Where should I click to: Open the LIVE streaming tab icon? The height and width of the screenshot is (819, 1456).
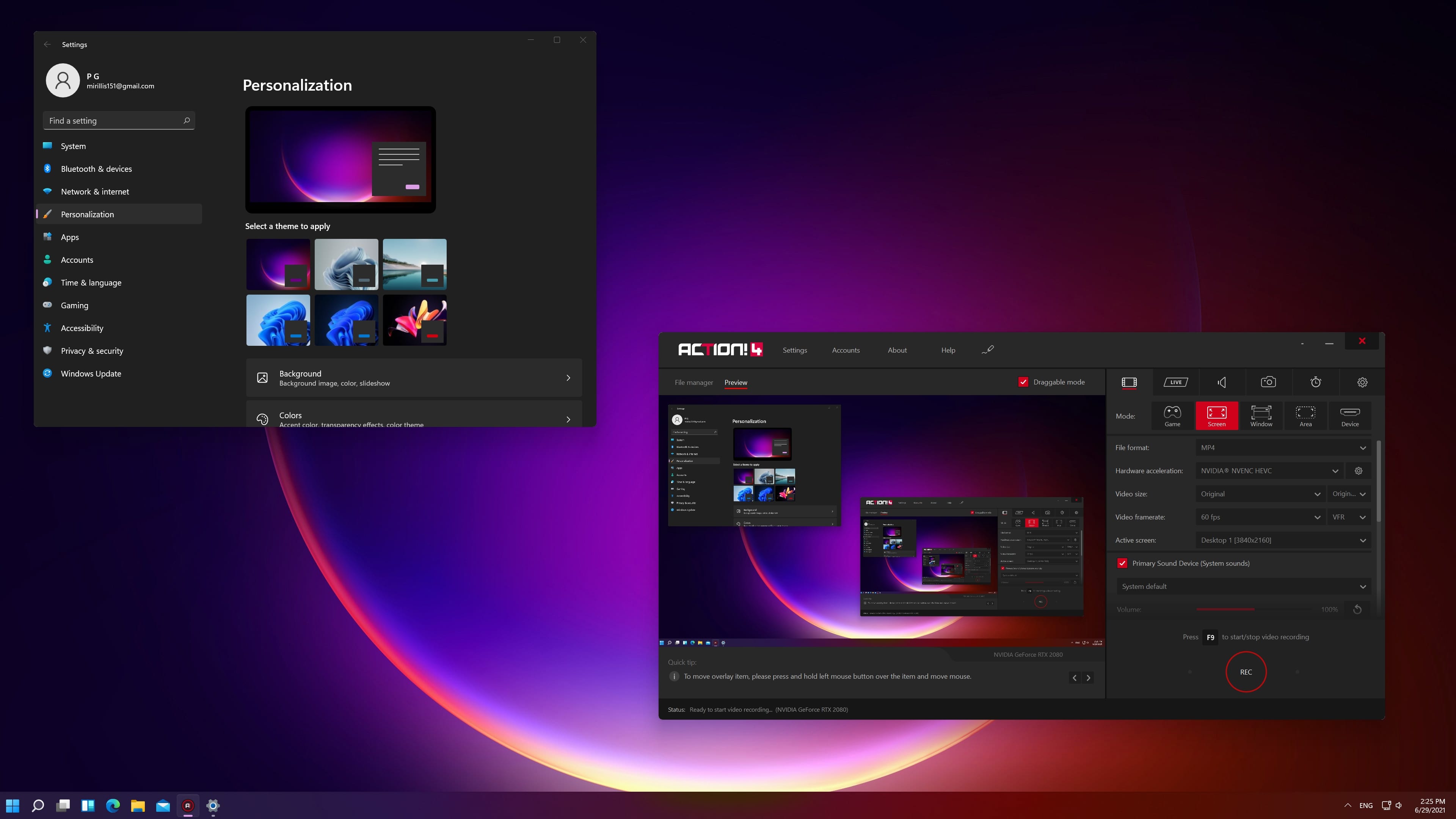pos(1176,382)
